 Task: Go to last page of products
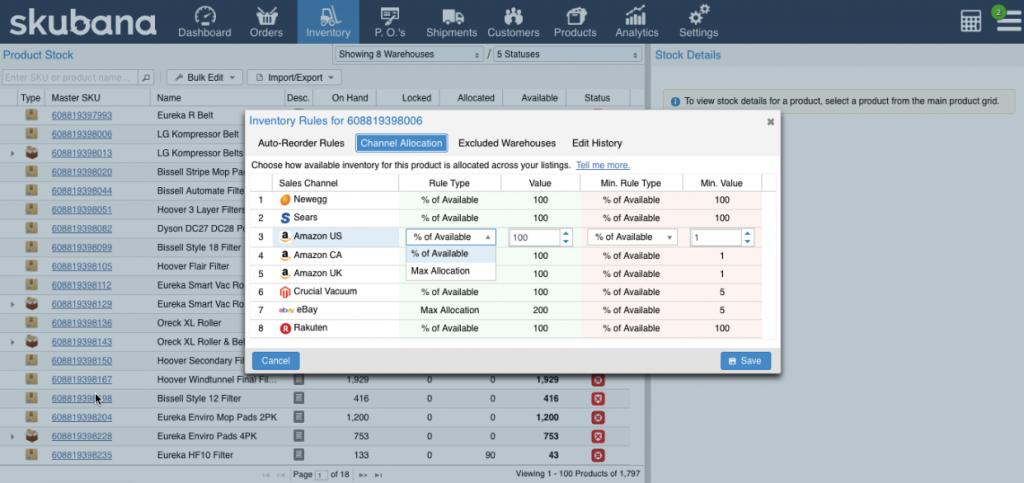point(379,475)
